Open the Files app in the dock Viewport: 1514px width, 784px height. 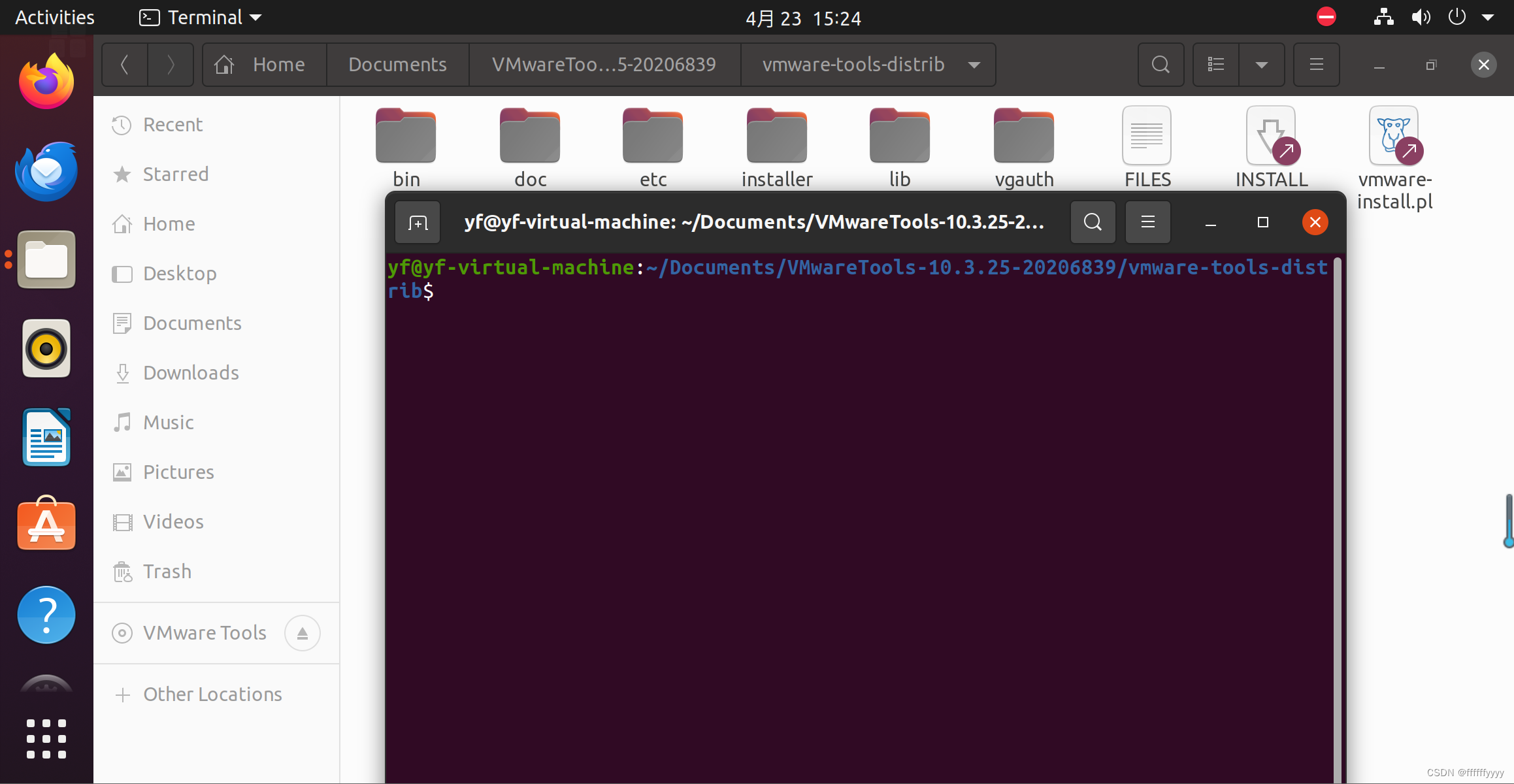point(46,259)
